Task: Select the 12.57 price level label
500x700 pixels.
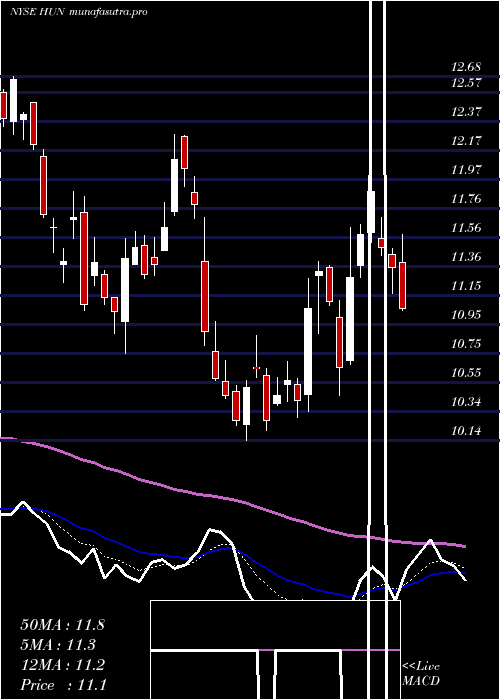Action: (x=467, y=83)
